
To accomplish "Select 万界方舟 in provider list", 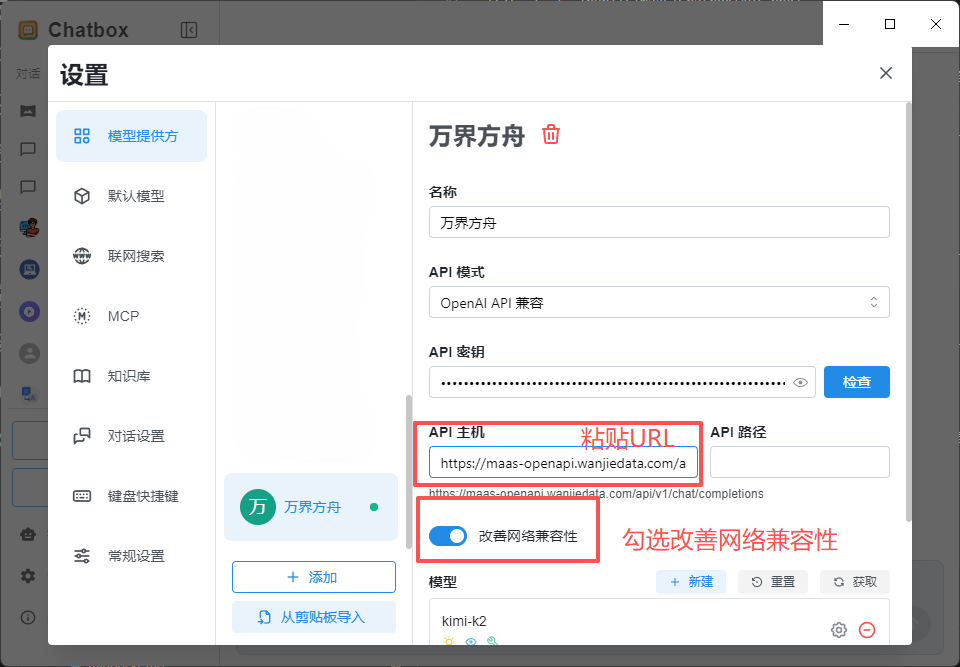I will (311, 507).
